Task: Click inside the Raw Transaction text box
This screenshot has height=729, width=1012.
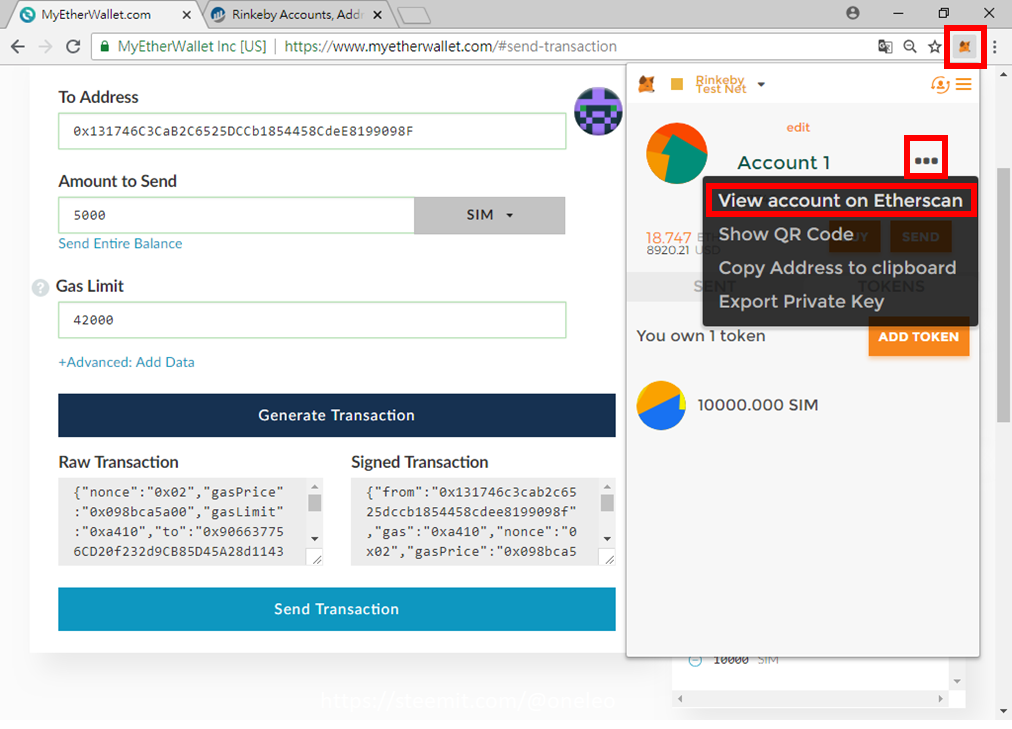Action: (x=182, y=521)
